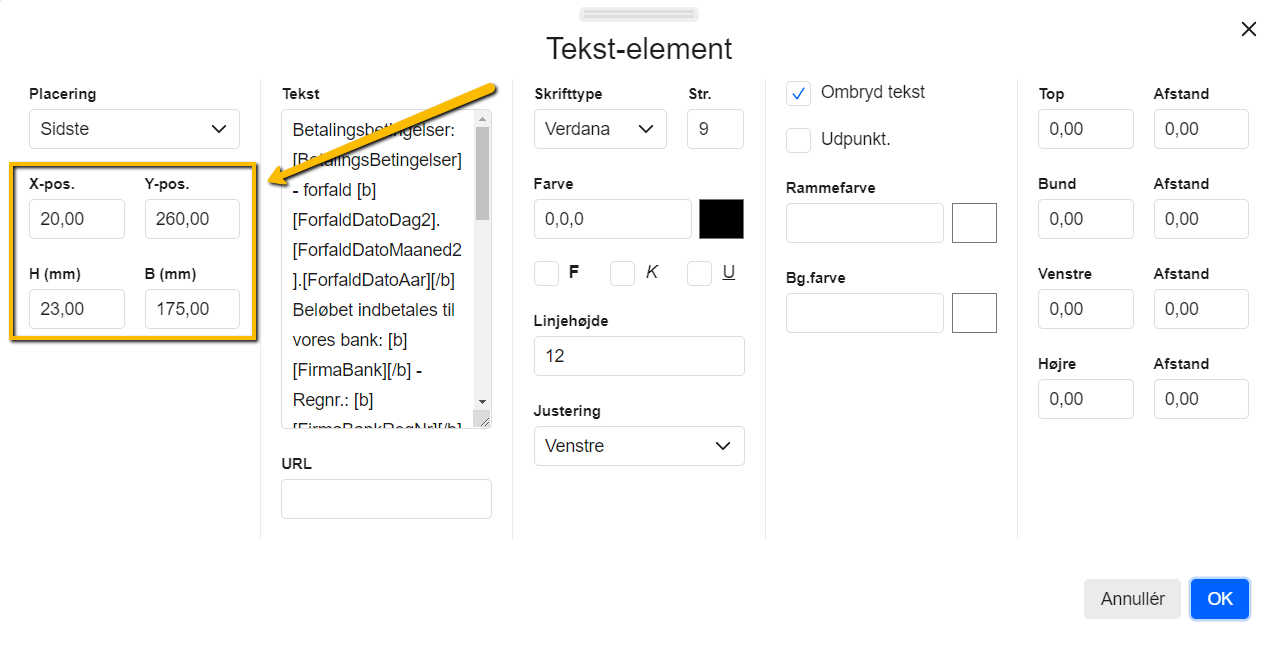The image size is (1277, 647).
Task: Enable the Udpunkt. option
Action: tap(798, 140)
